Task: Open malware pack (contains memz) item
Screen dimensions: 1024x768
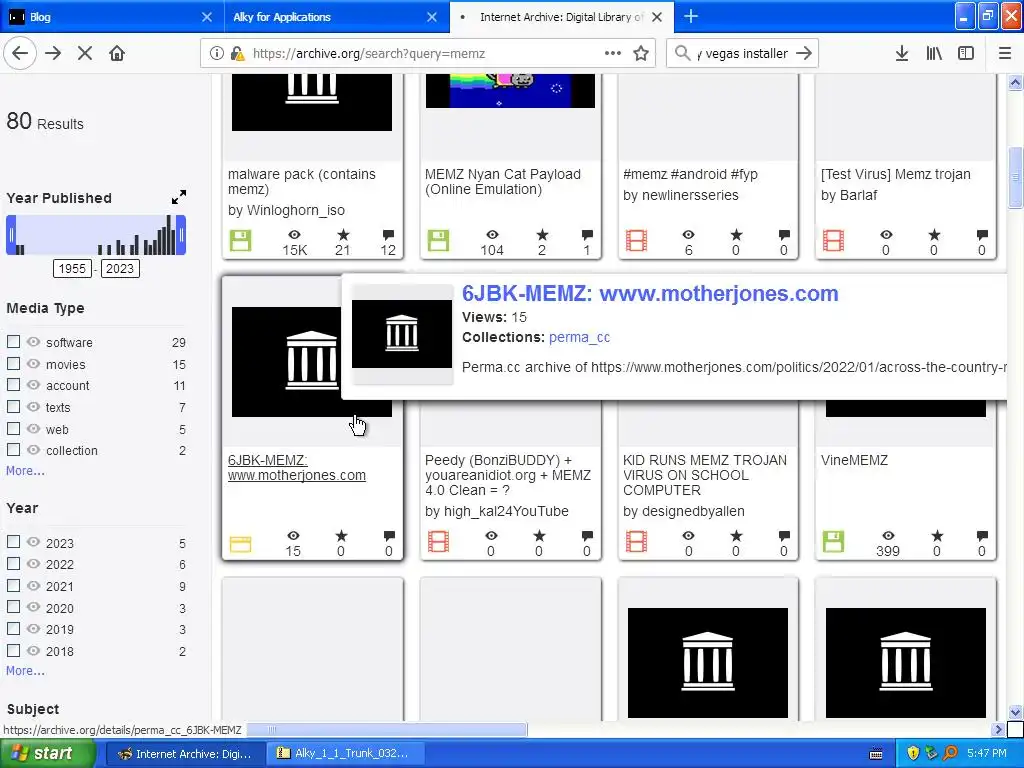Action: tap(302, 182)
